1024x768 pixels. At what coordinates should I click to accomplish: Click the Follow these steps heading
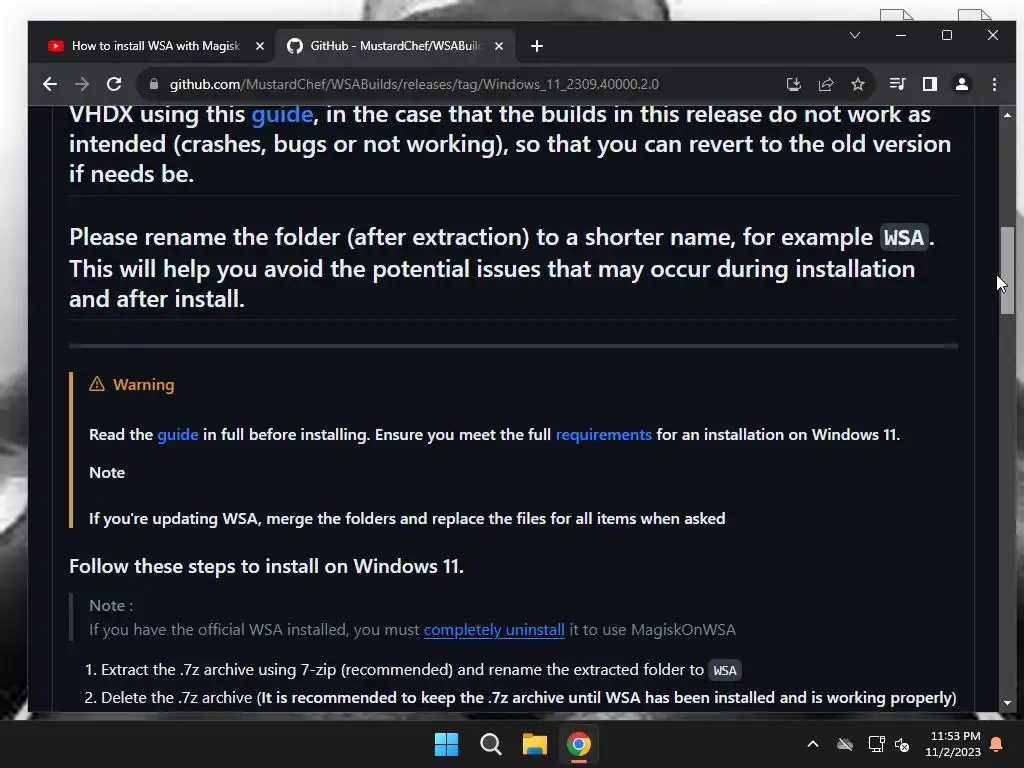pyautogui.click(x=266, y=566)
